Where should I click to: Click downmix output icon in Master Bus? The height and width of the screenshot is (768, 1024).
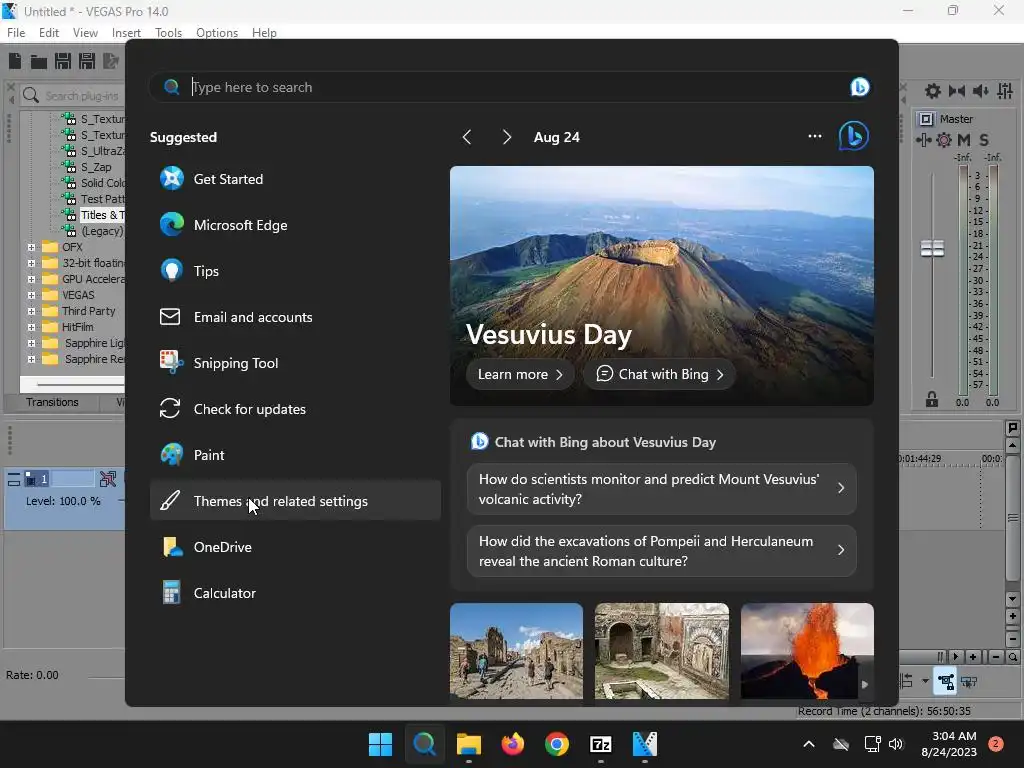pyautogui.click(x=957, y=91)
